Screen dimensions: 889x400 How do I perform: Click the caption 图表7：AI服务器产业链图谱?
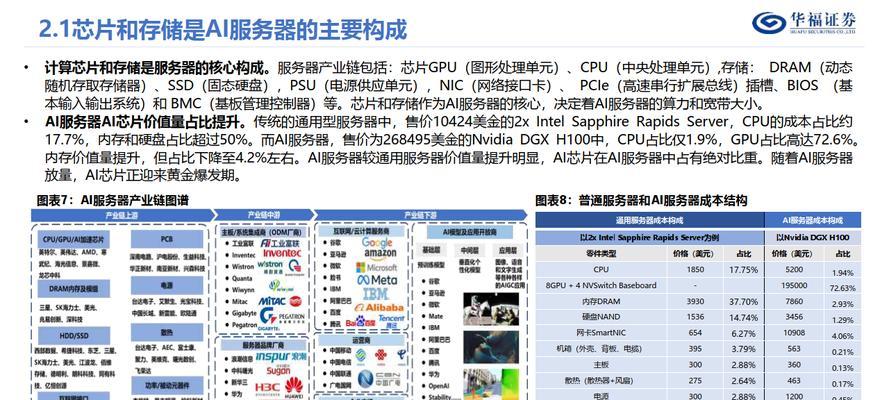pos(112,201)
